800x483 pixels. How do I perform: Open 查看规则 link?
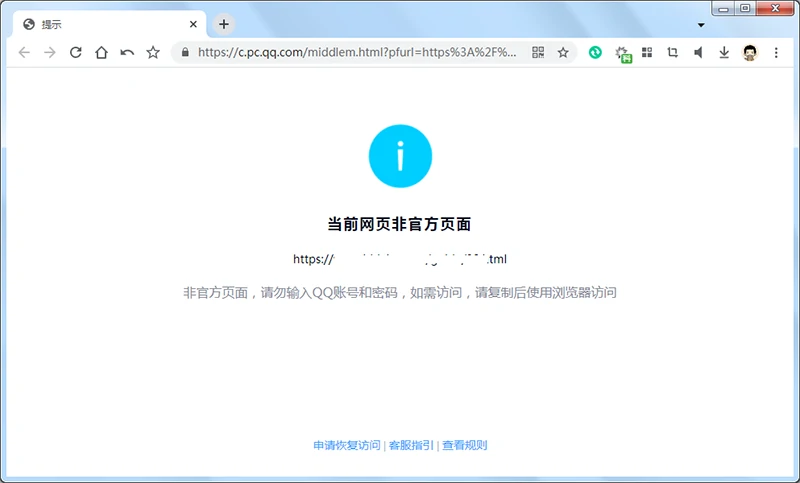464,445
